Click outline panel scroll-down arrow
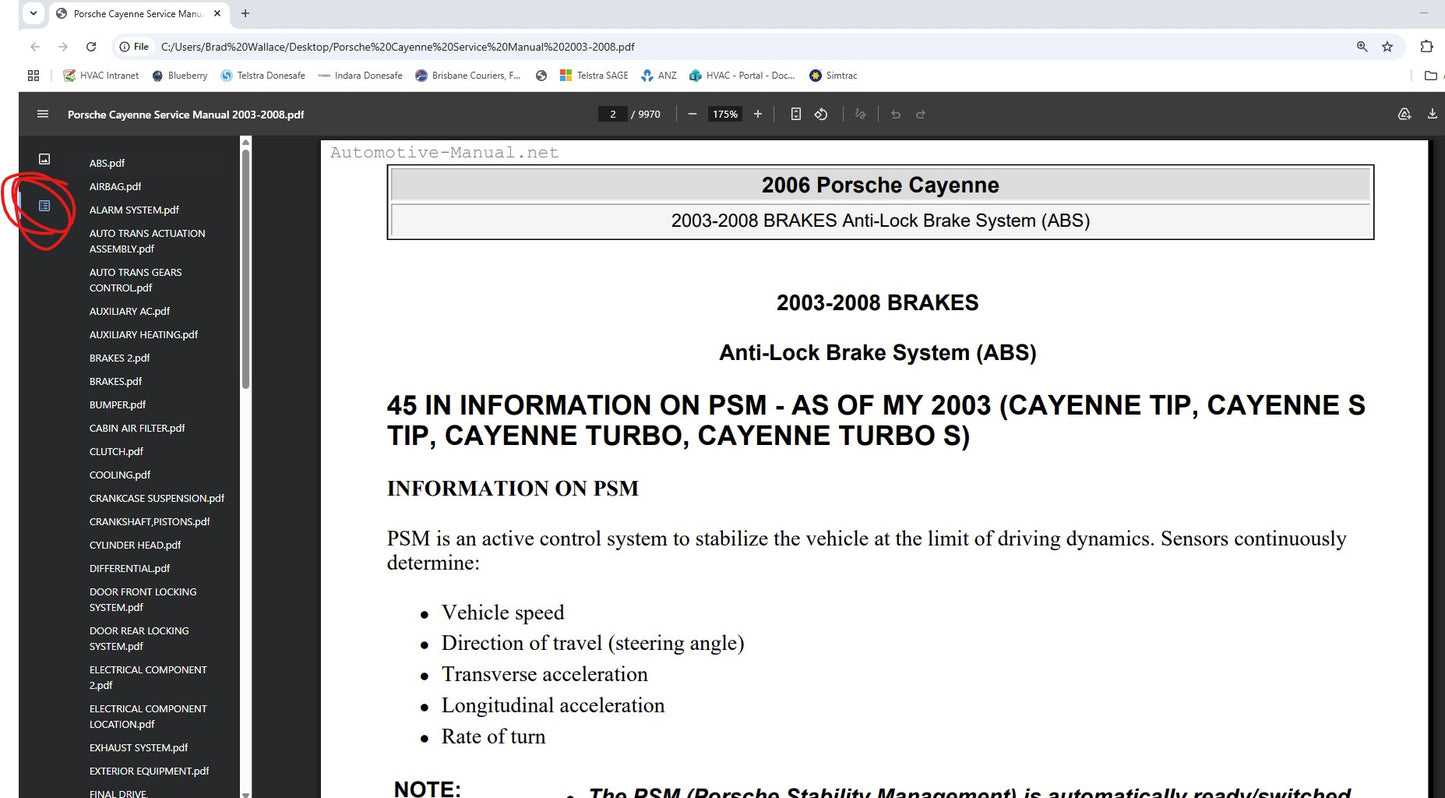The height and width of the screenshot is (798, 1445). click(x=246, y=793)
